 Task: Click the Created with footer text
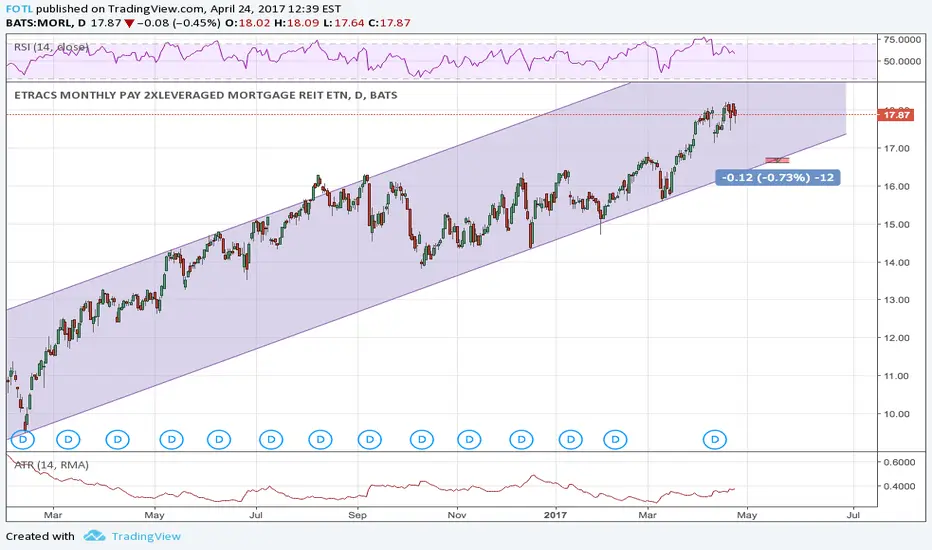[40, 536]
